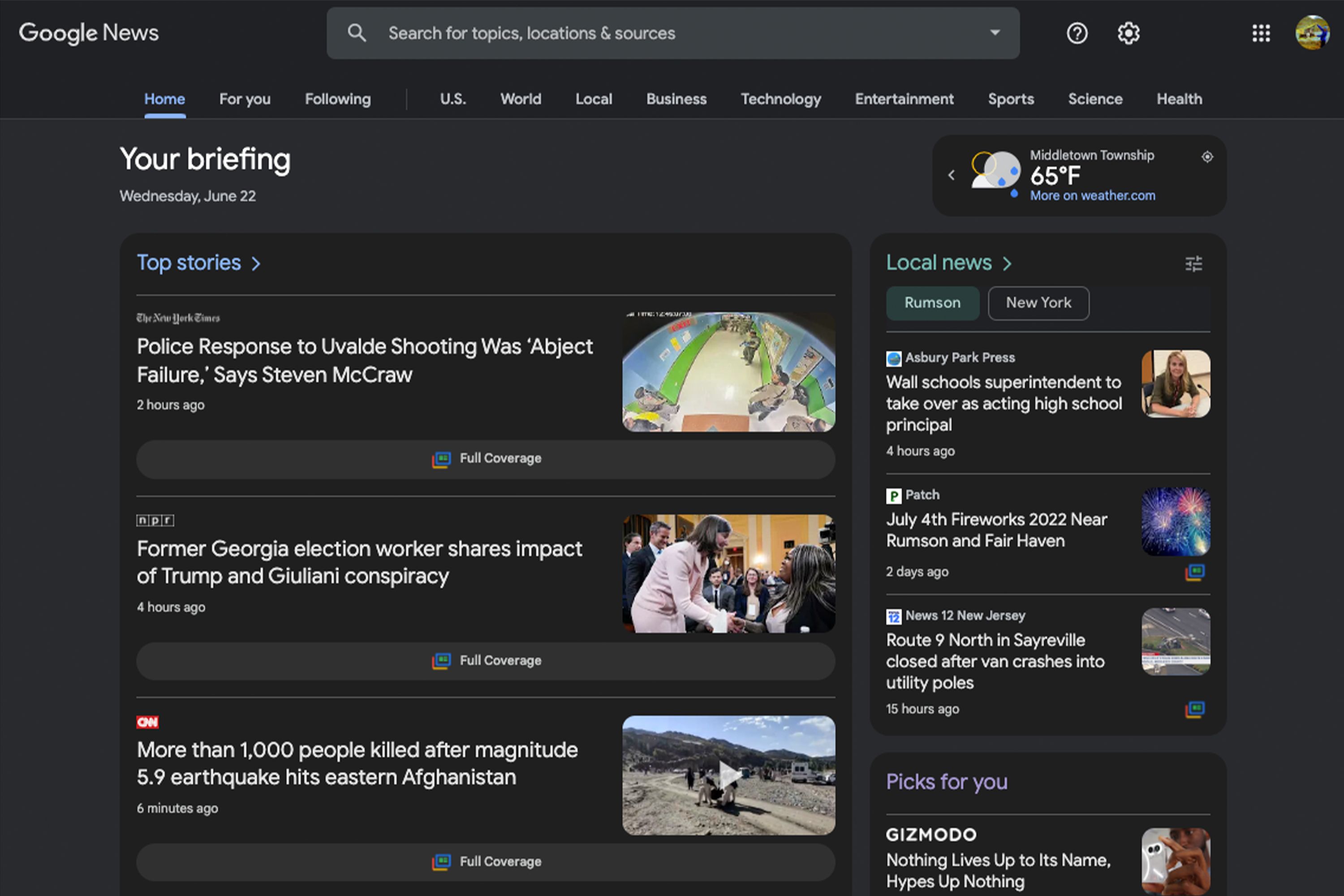Select the New York local news tab
The height and width of the screenshot is (896, 1344).
1038,302
